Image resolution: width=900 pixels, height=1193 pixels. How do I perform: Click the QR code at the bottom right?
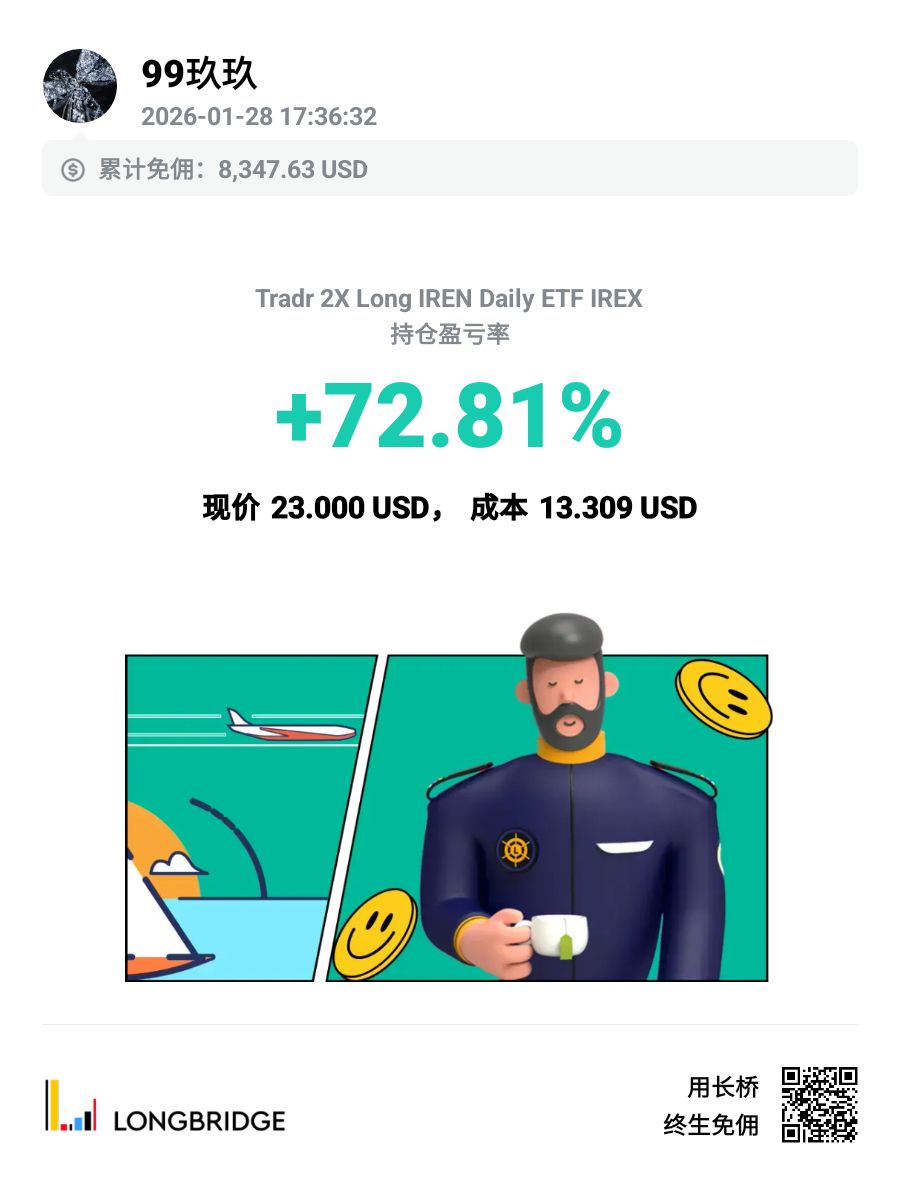pos(819,1105)
